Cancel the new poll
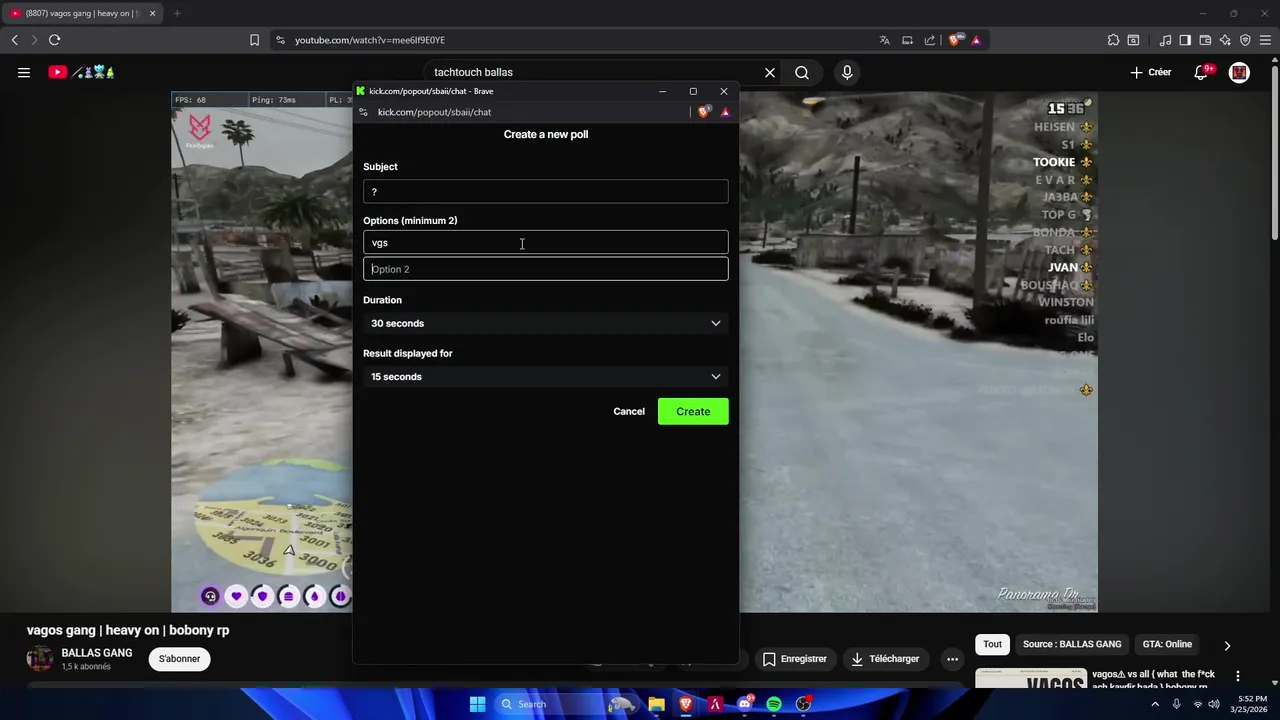This screenshot has height=720, width=1280. [x=629, y=411]
